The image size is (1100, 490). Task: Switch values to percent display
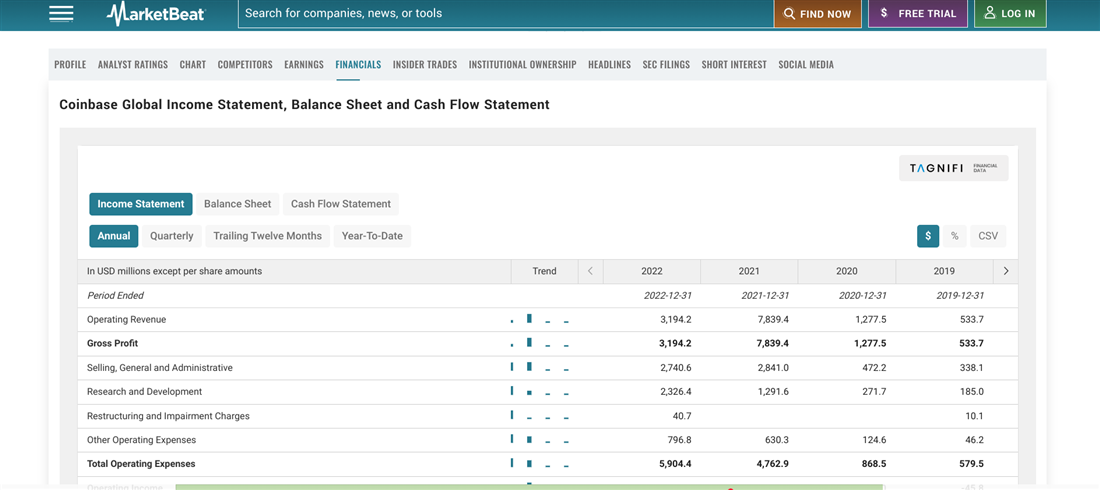point(954,236)
